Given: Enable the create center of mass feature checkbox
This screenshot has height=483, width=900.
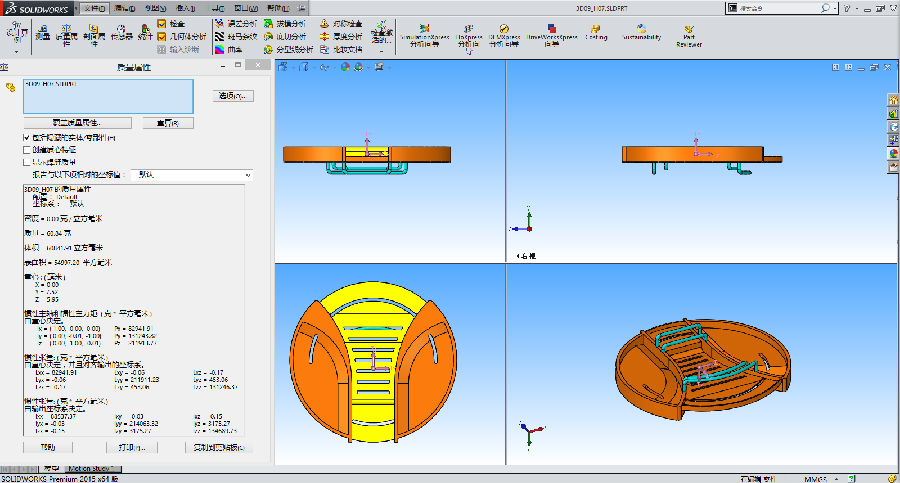Looking at the screenshot, I should (27, 149).
